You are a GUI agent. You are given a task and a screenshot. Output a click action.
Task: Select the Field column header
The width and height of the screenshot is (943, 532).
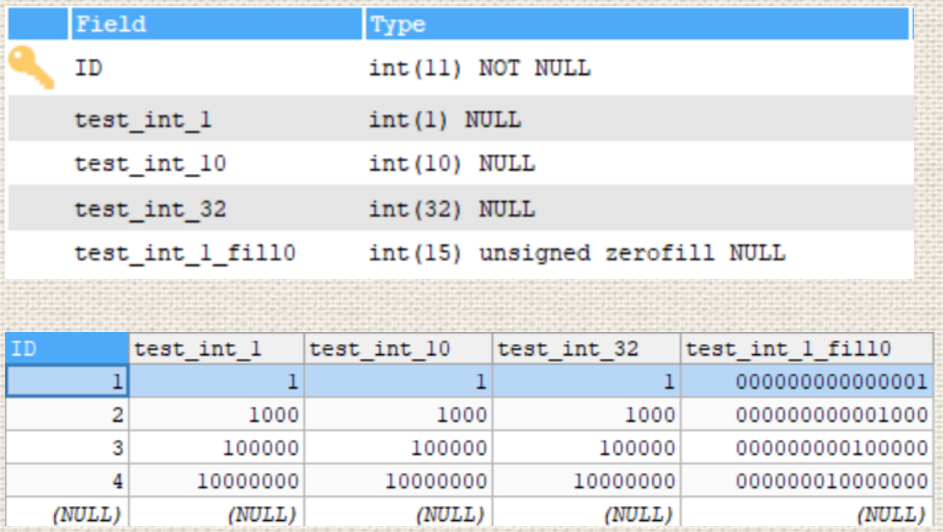click(217, 24)
